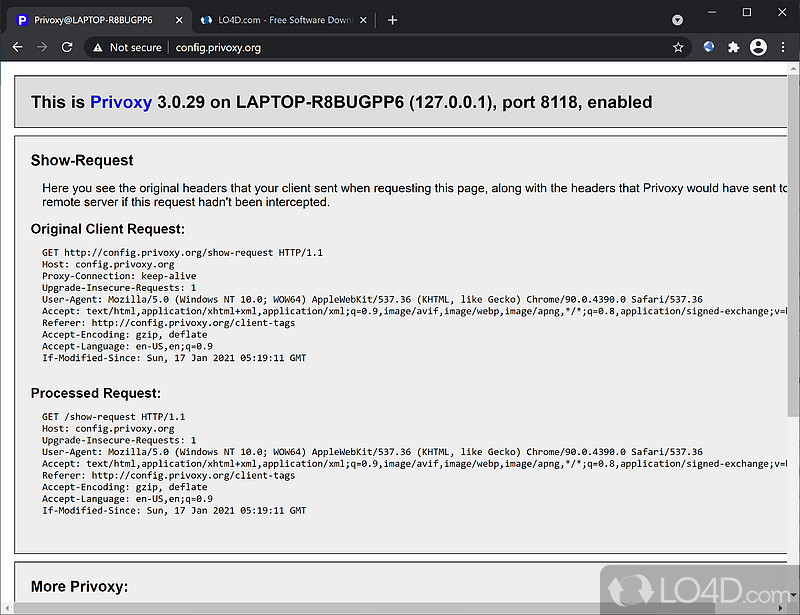Click the More Privoxy heading

point(79,586)
